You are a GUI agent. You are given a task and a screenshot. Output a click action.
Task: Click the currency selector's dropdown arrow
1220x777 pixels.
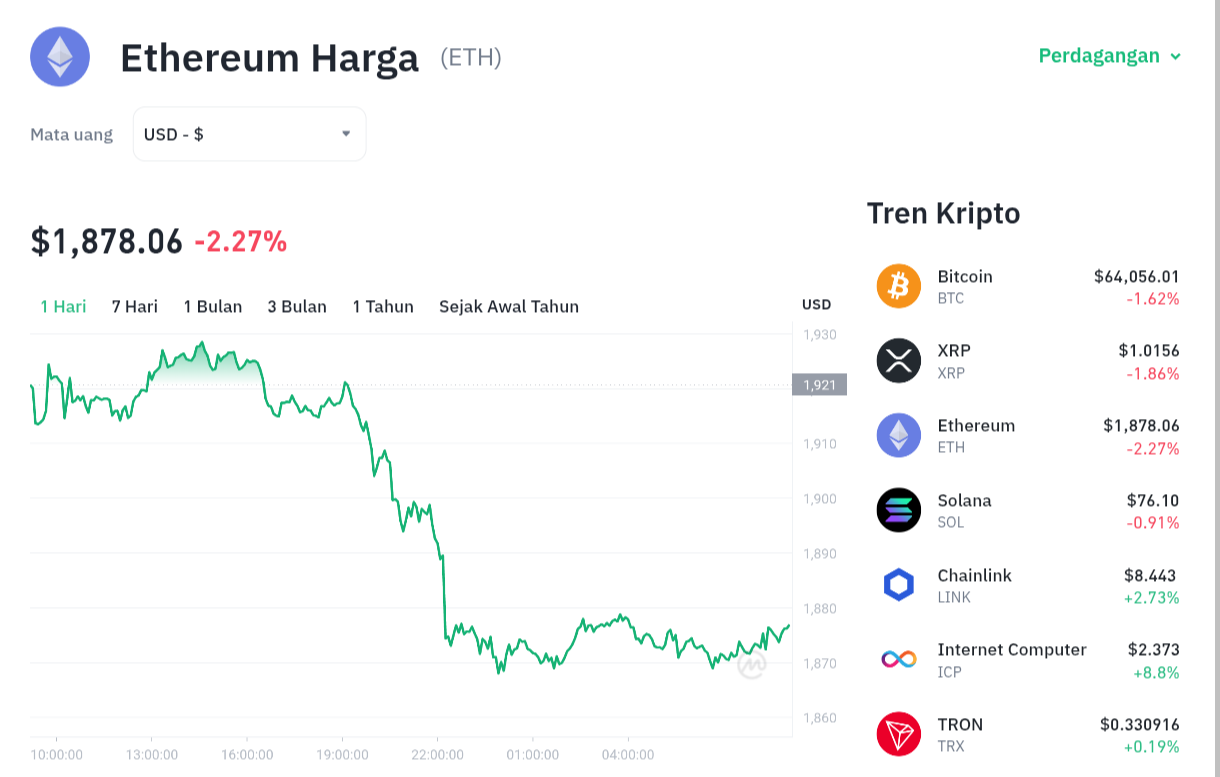[346, 134]
